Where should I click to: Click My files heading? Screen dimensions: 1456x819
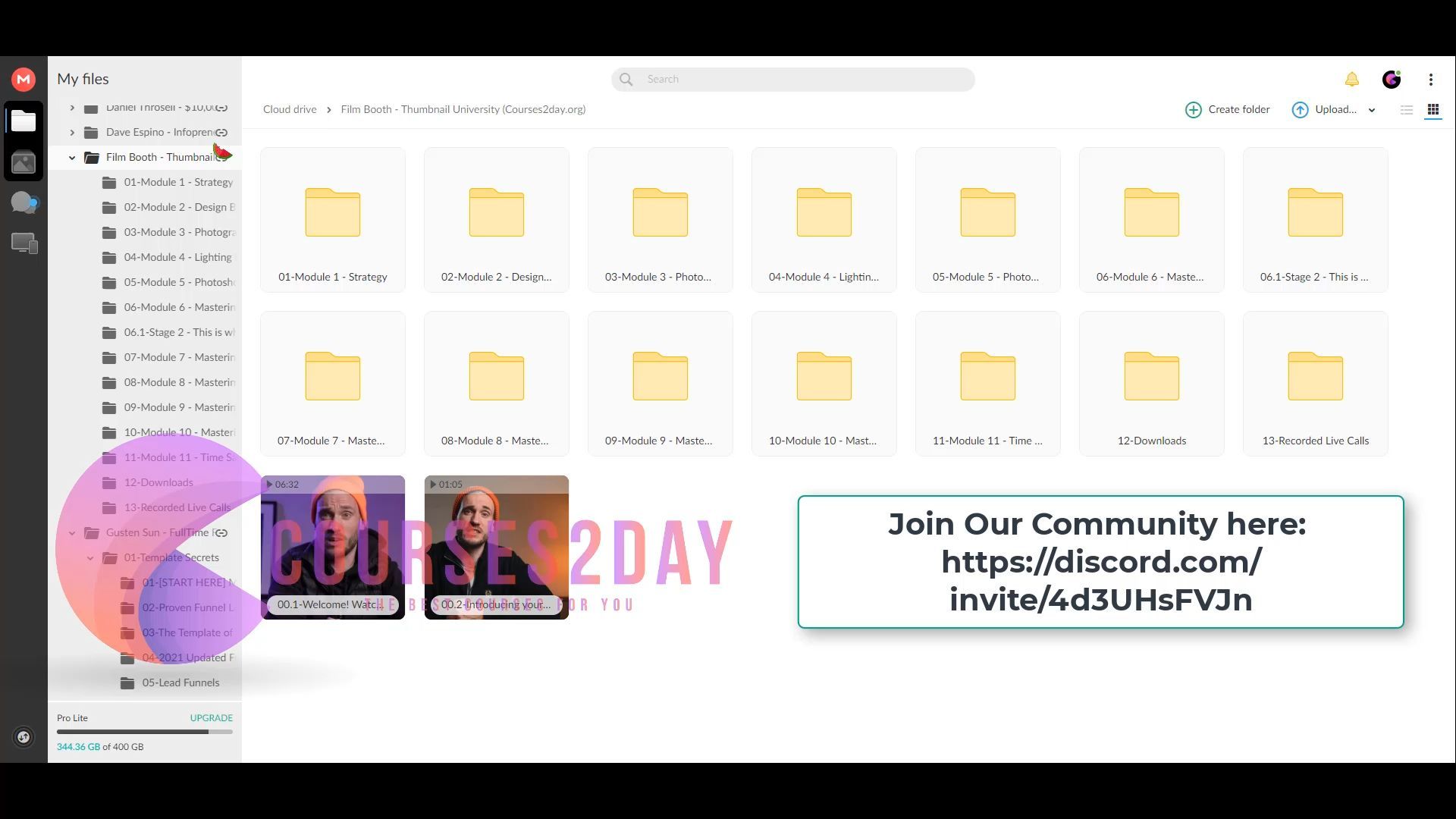click(x=83, y=79)
